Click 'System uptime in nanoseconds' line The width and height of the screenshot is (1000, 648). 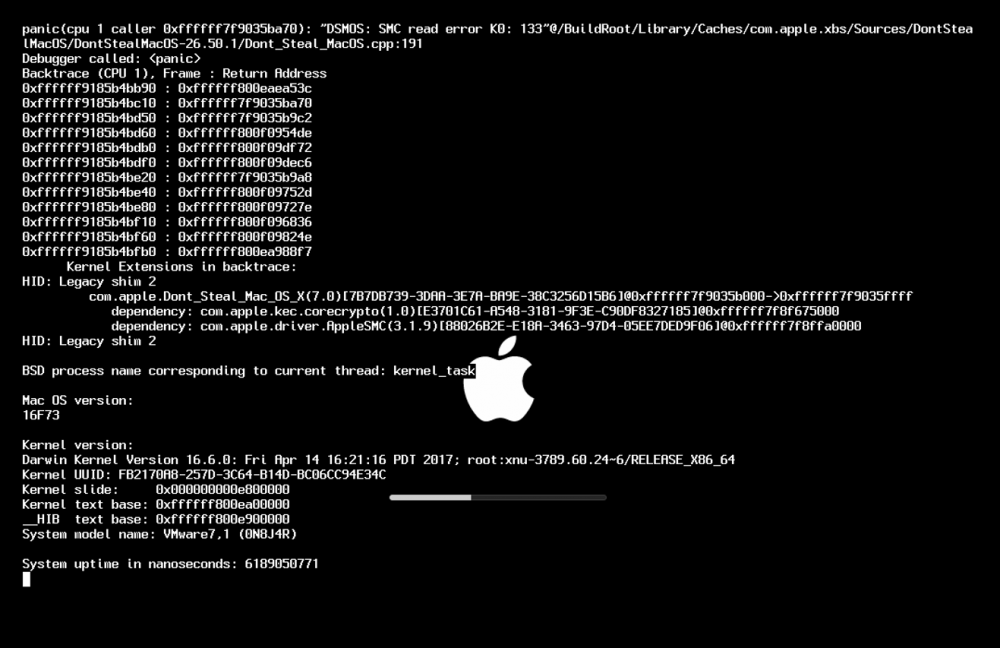coord(170,564)
